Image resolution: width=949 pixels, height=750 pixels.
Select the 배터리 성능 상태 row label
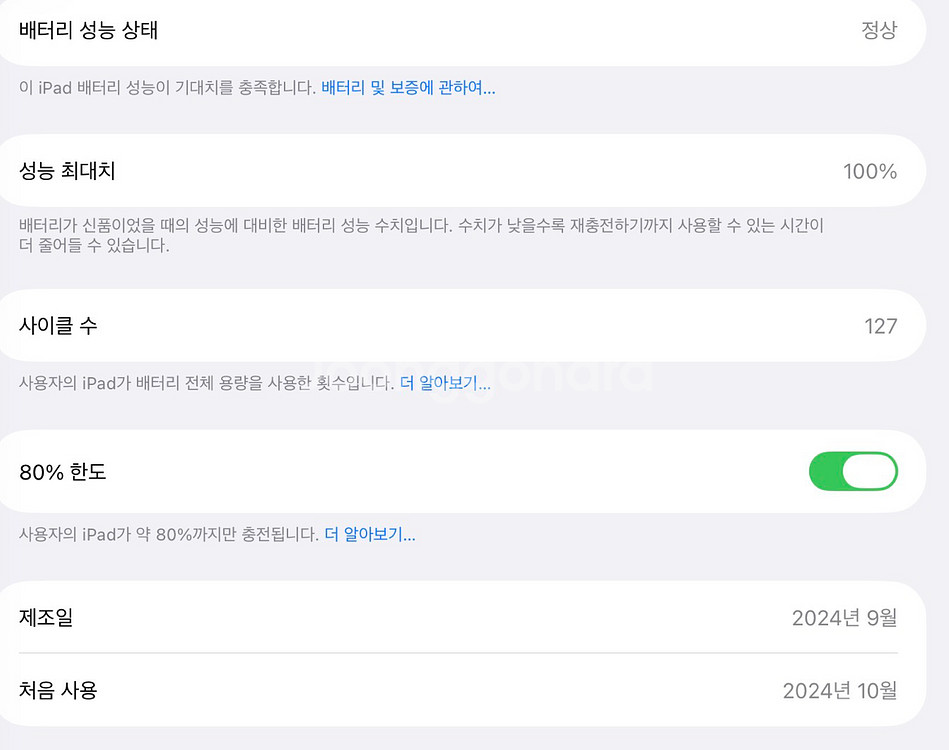pos(89,30)
